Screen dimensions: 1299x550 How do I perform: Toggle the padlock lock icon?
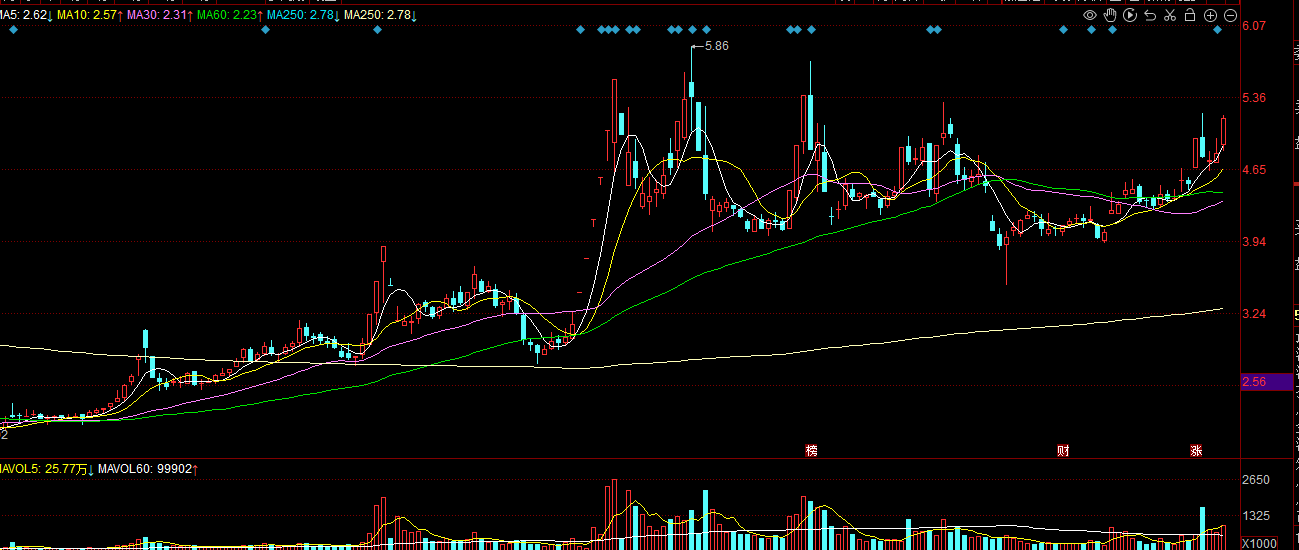1190,16
